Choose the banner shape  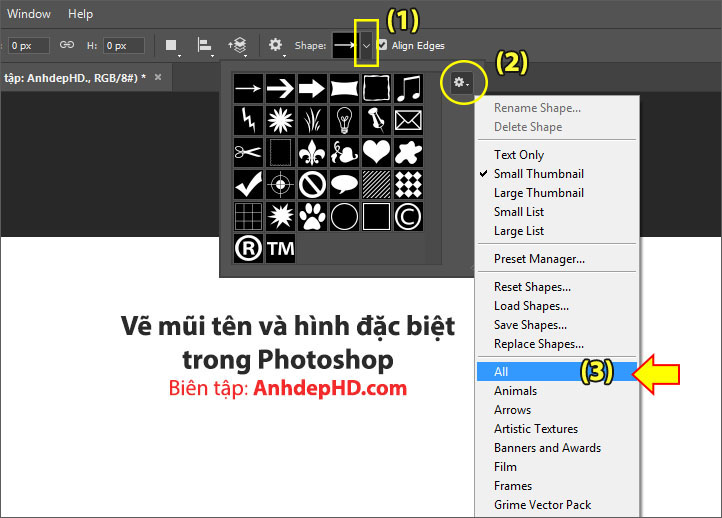[x=344, y=88]
